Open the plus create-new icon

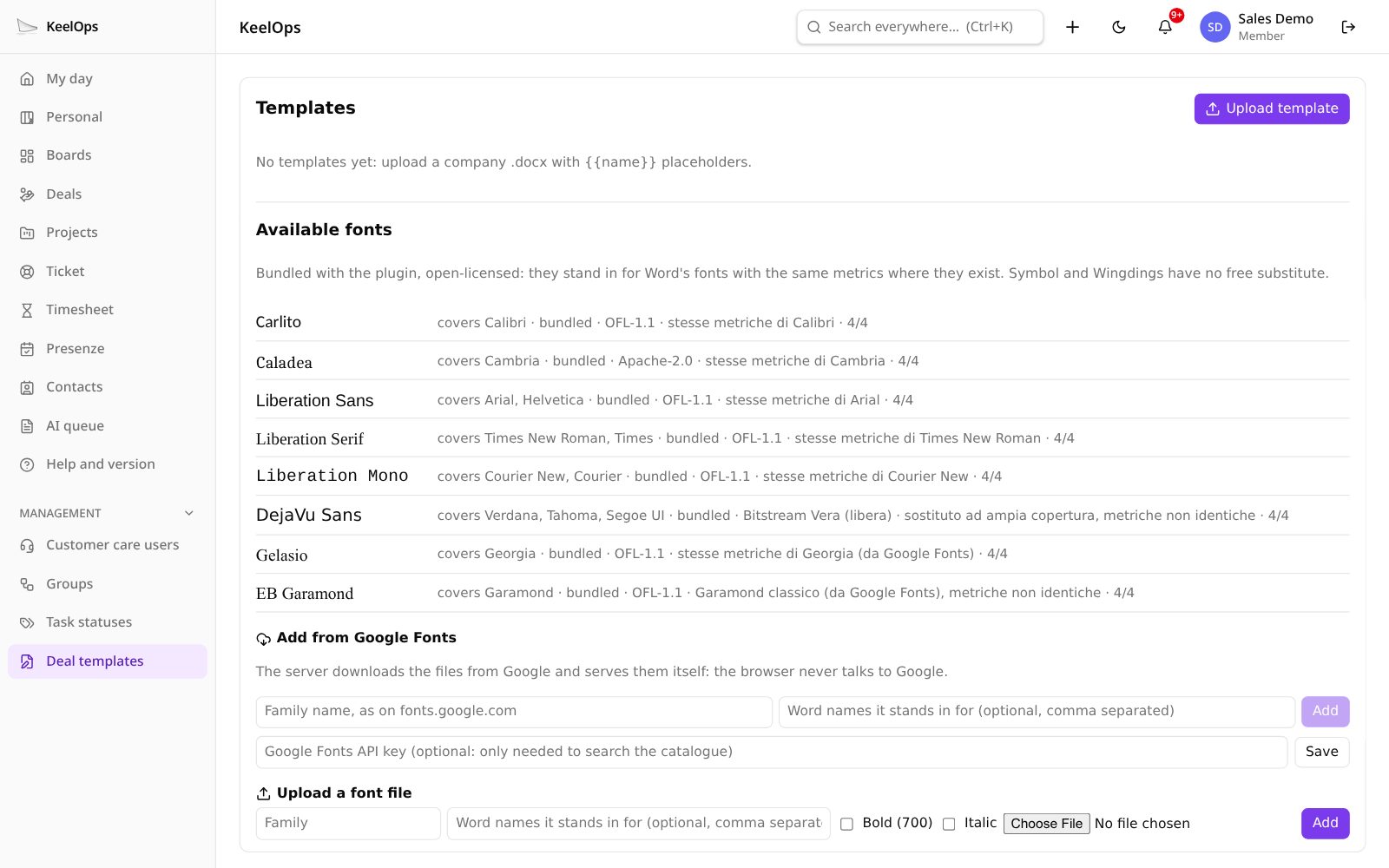[x=1073, y=27]
